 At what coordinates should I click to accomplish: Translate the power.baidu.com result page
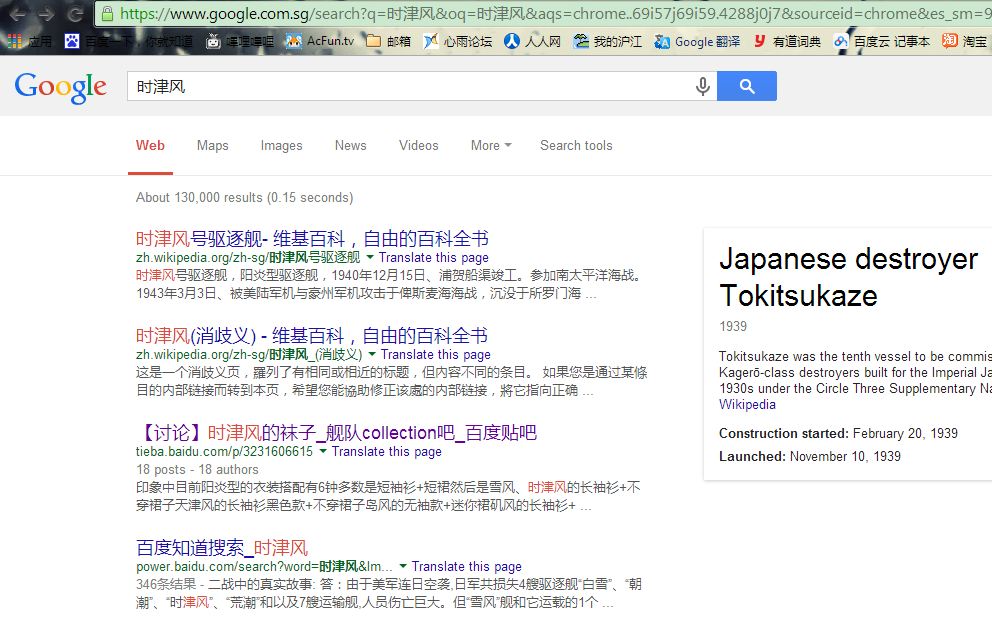tap(466, 566)
